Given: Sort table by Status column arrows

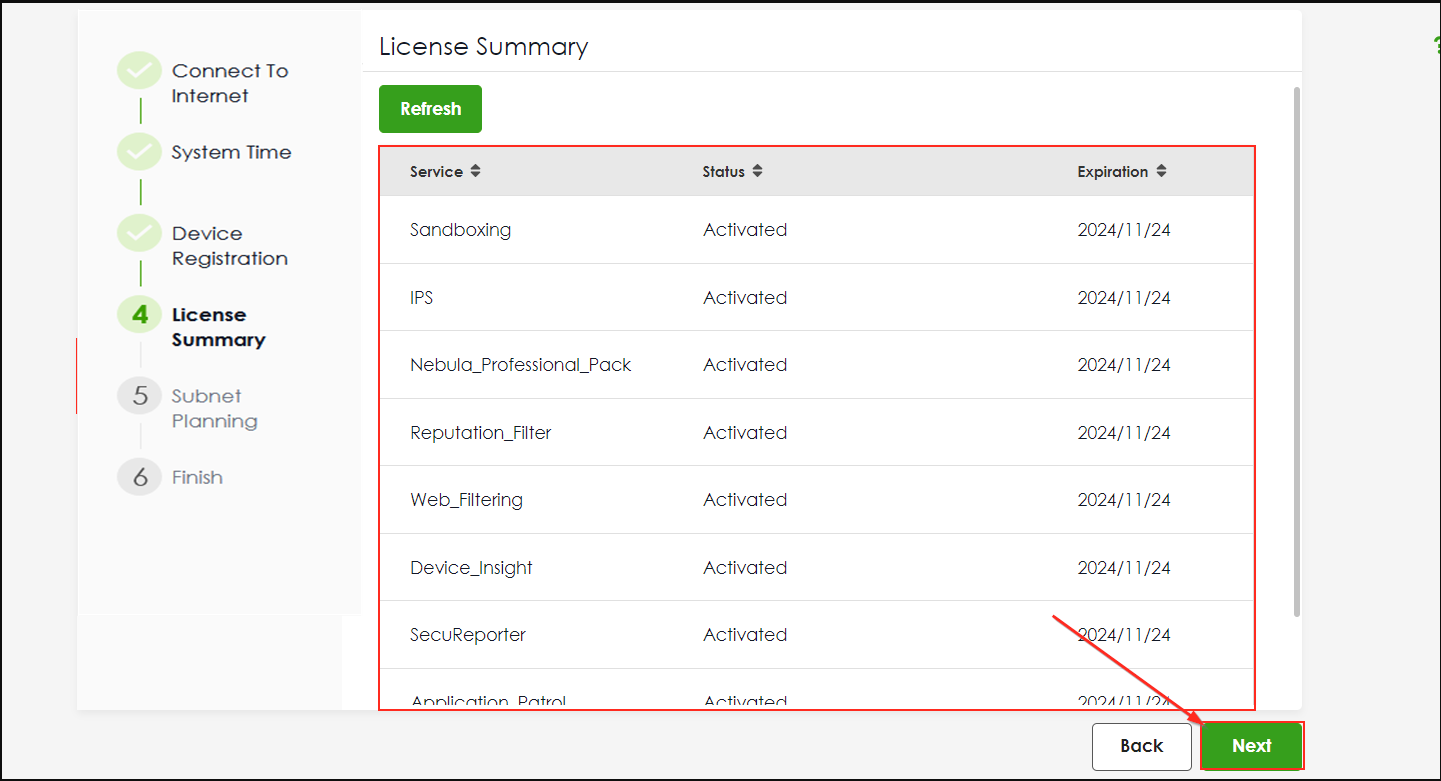Looking at the screenshot, I should 758,171.
